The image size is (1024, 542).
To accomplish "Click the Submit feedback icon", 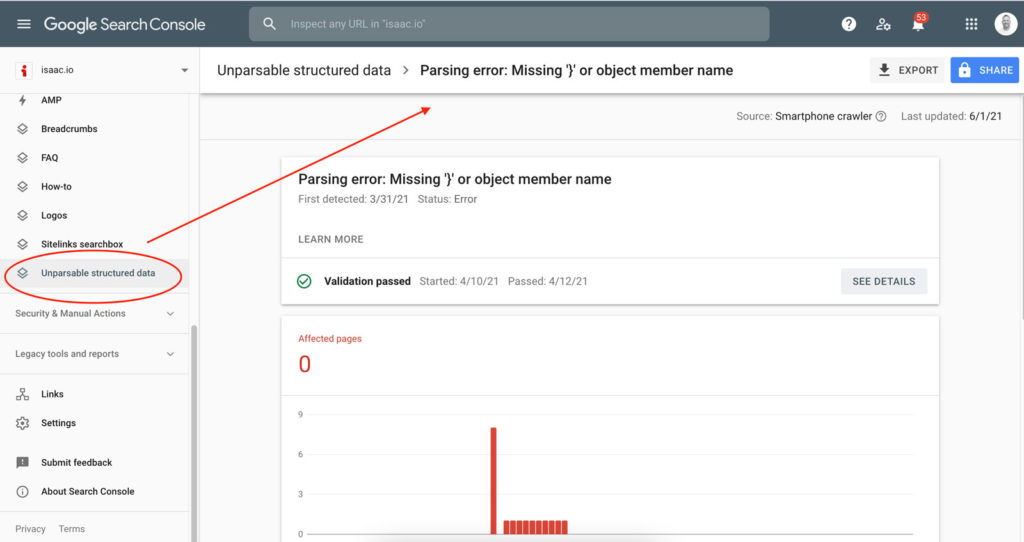I will [x=22, y=462].
